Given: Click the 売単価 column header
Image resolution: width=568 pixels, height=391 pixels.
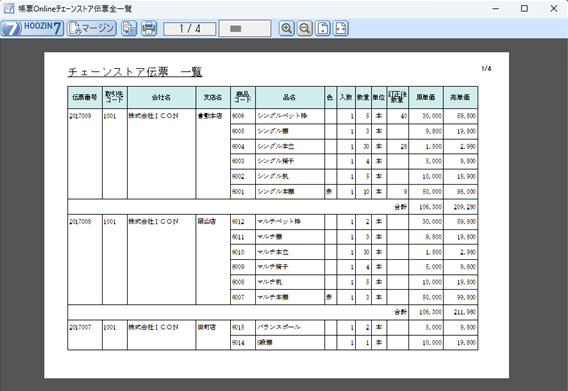Looking at the screenshot, I should coord(460,97).
